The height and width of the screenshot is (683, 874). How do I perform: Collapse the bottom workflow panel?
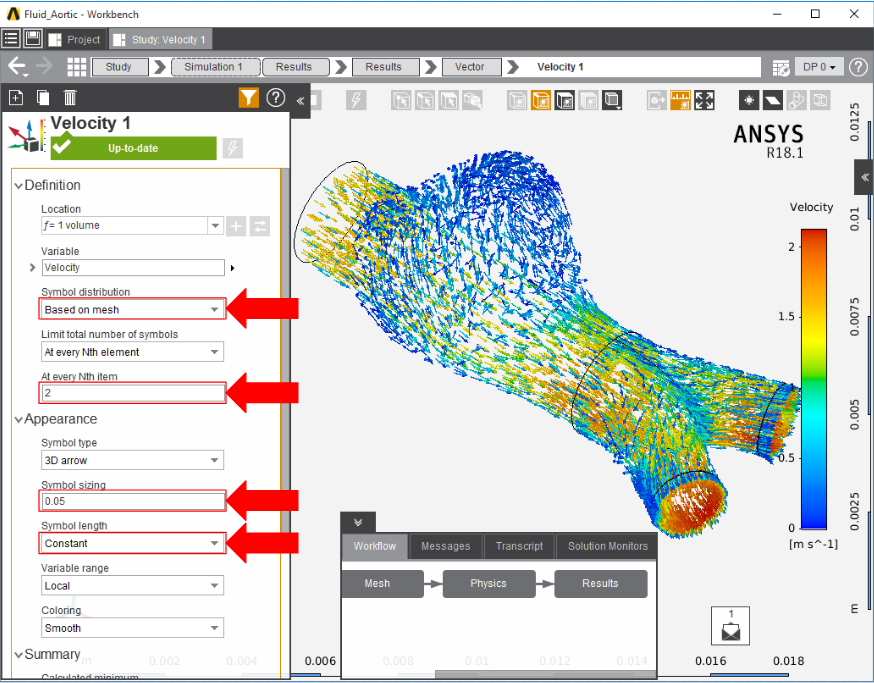pyautogui.click(x=358, y=522)
